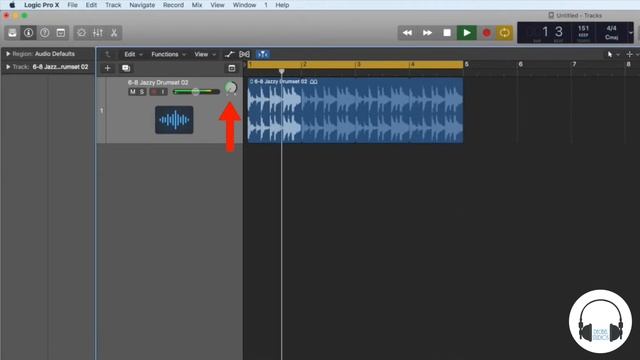Open the tracks area View menu
The height and width of the screenshot is (360, 640).
tap(204, 54)
